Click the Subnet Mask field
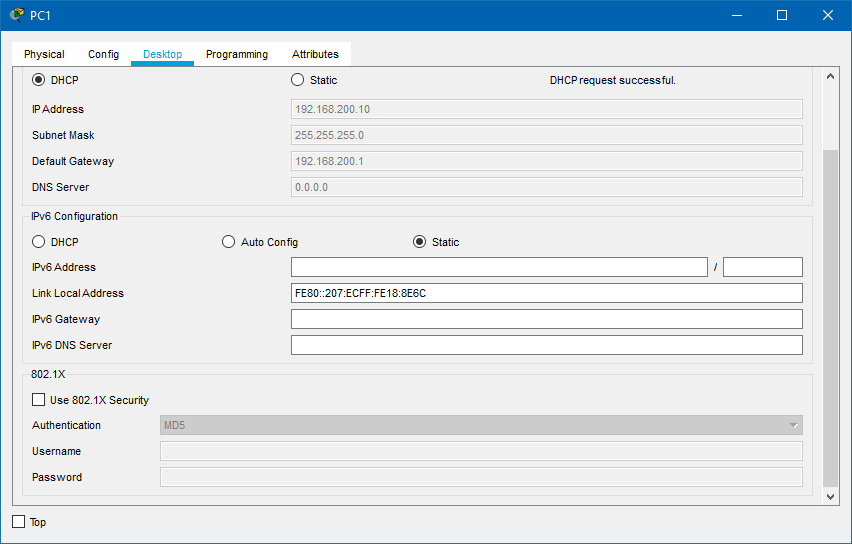Screen dimensions: 852x544 [547, 135]
